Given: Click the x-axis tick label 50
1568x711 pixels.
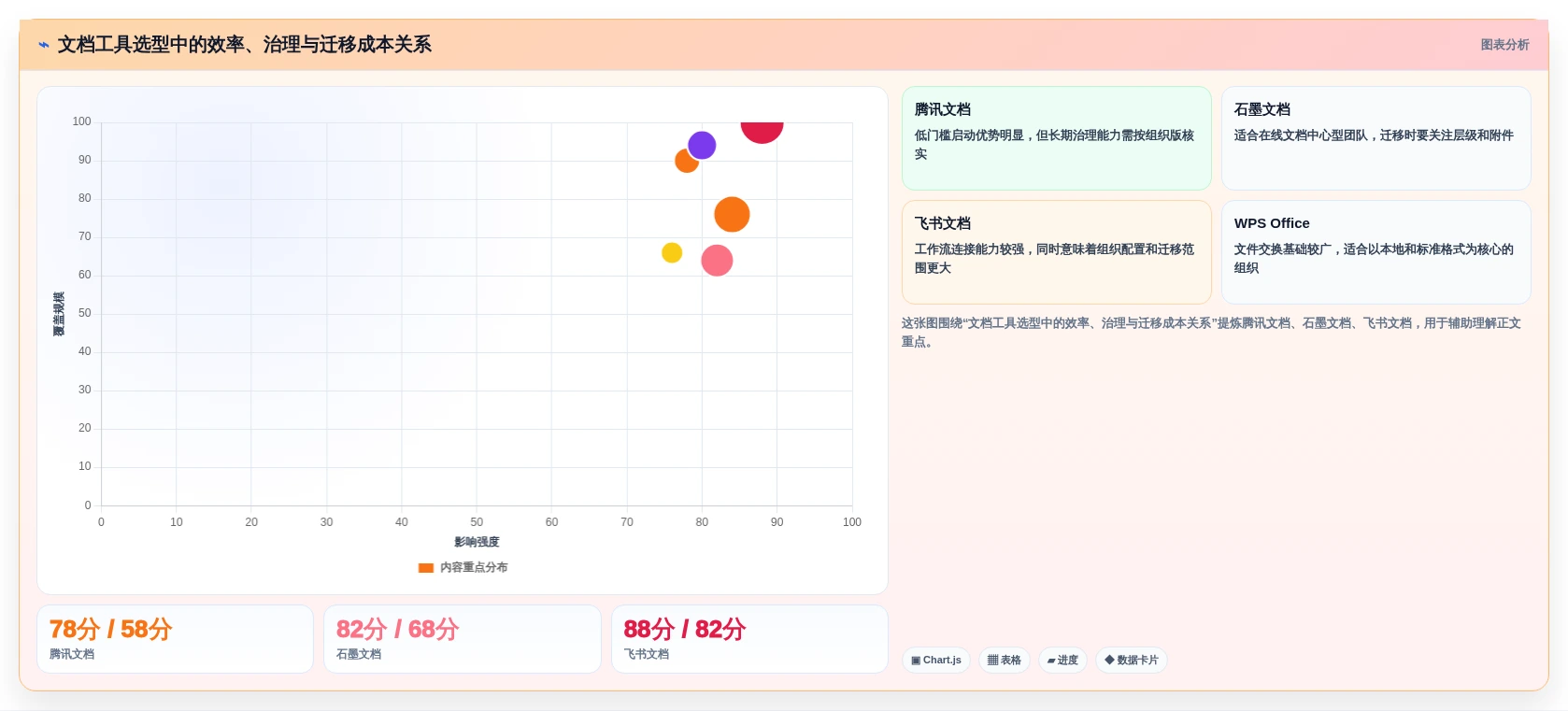Looking at the screenshot, I should click(x=477, y=522).
